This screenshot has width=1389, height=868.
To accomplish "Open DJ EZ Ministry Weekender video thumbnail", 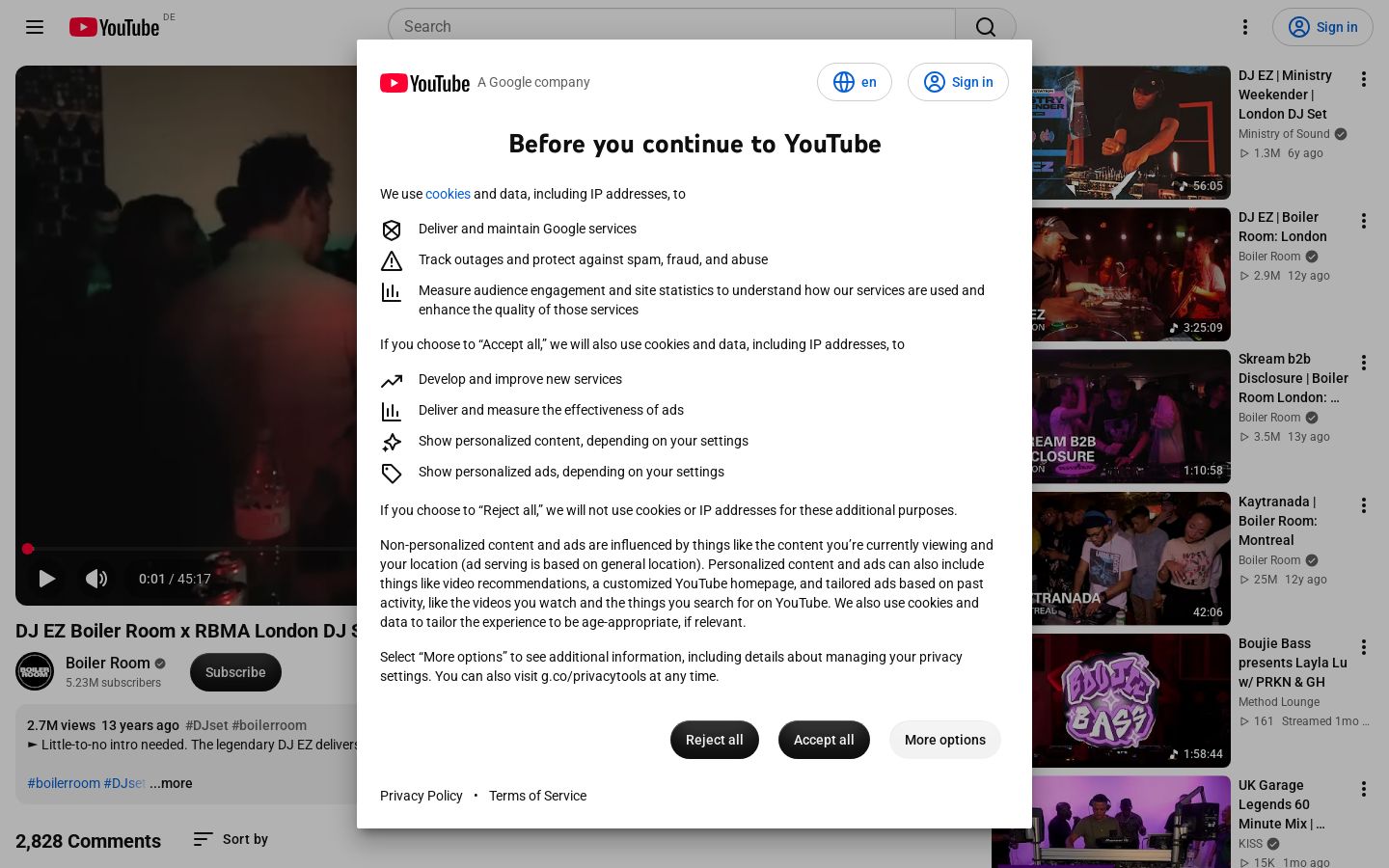I will click(1130, 132).
